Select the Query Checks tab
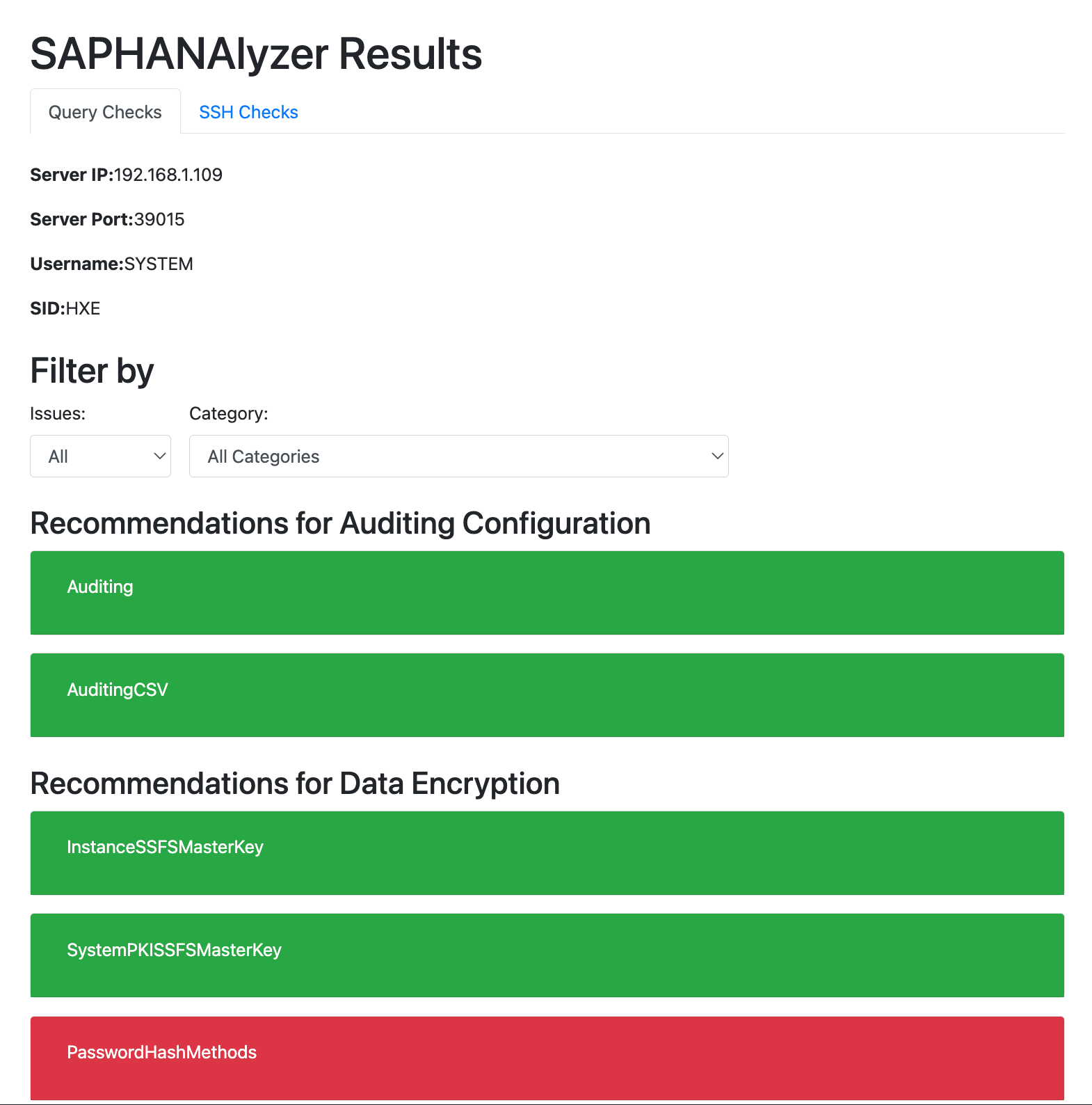1092x1105 pixels. [x=105, y=111]
